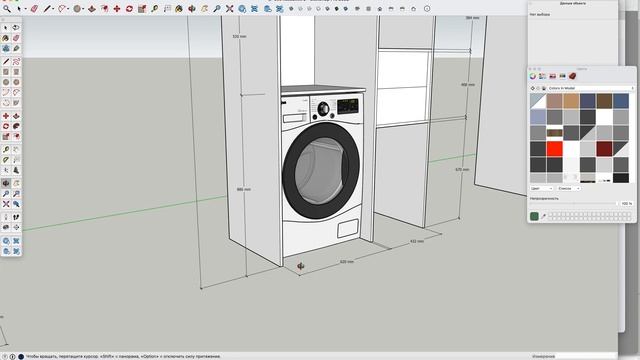Viewport: 640px width, 360px height.
Task: Pick the Push/Pull tool in top toolbar
Action: (x=92, y=8)
